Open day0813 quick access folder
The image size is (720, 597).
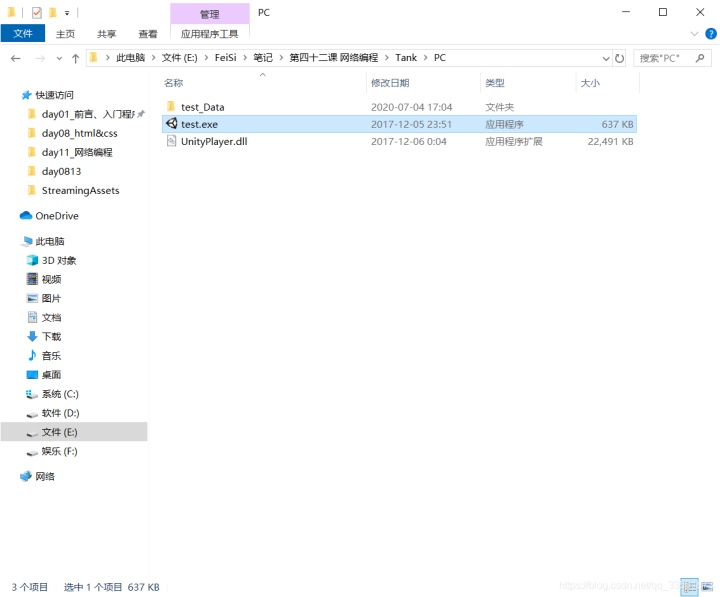coord(61,171)
